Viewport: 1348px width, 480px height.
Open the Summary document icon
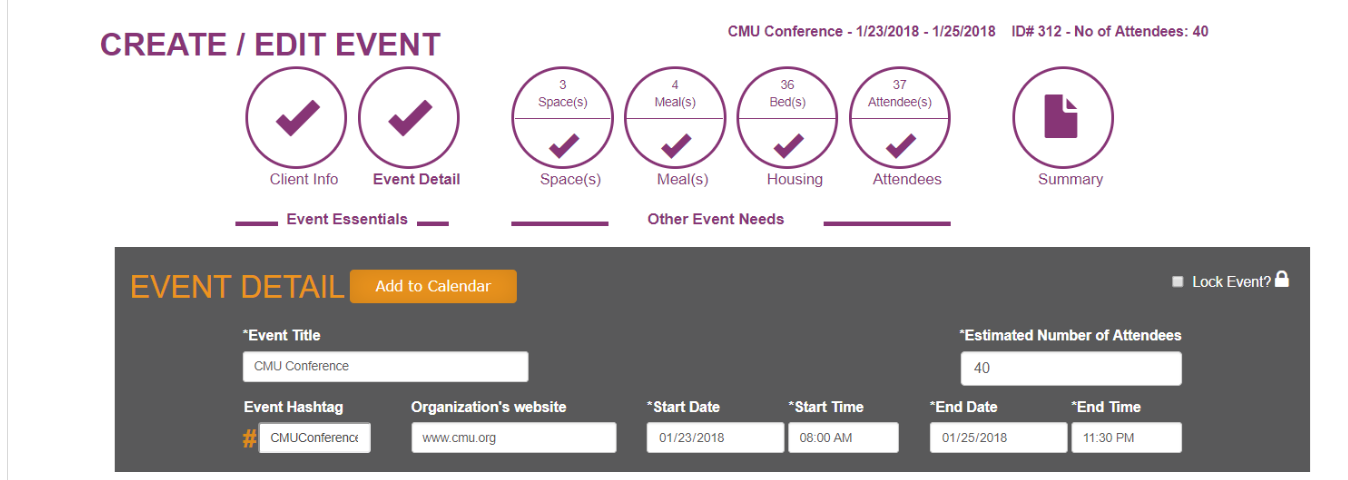coord(1062,117)
